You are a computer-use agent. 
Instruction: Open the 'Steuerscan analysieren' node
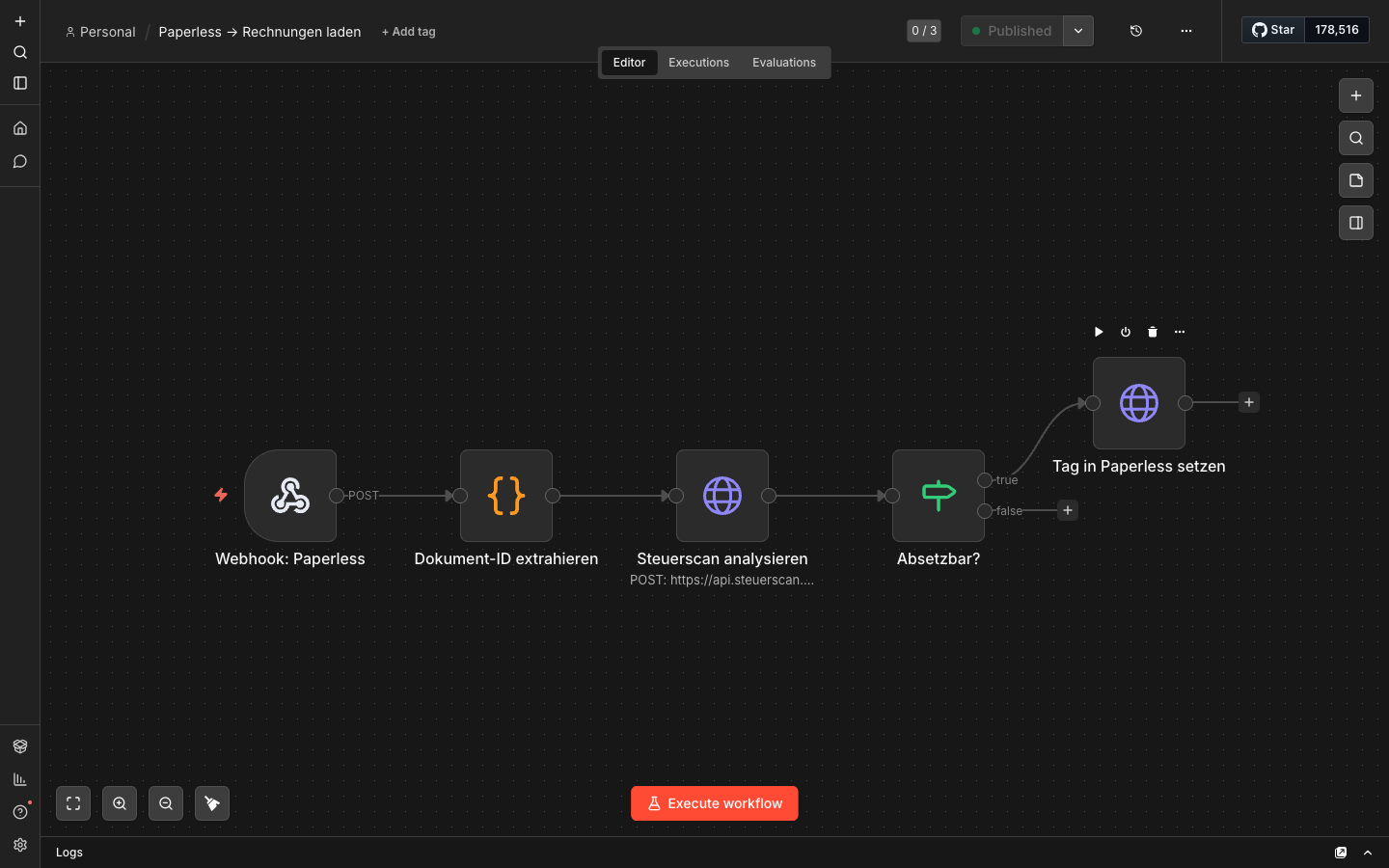pos(722,496)
